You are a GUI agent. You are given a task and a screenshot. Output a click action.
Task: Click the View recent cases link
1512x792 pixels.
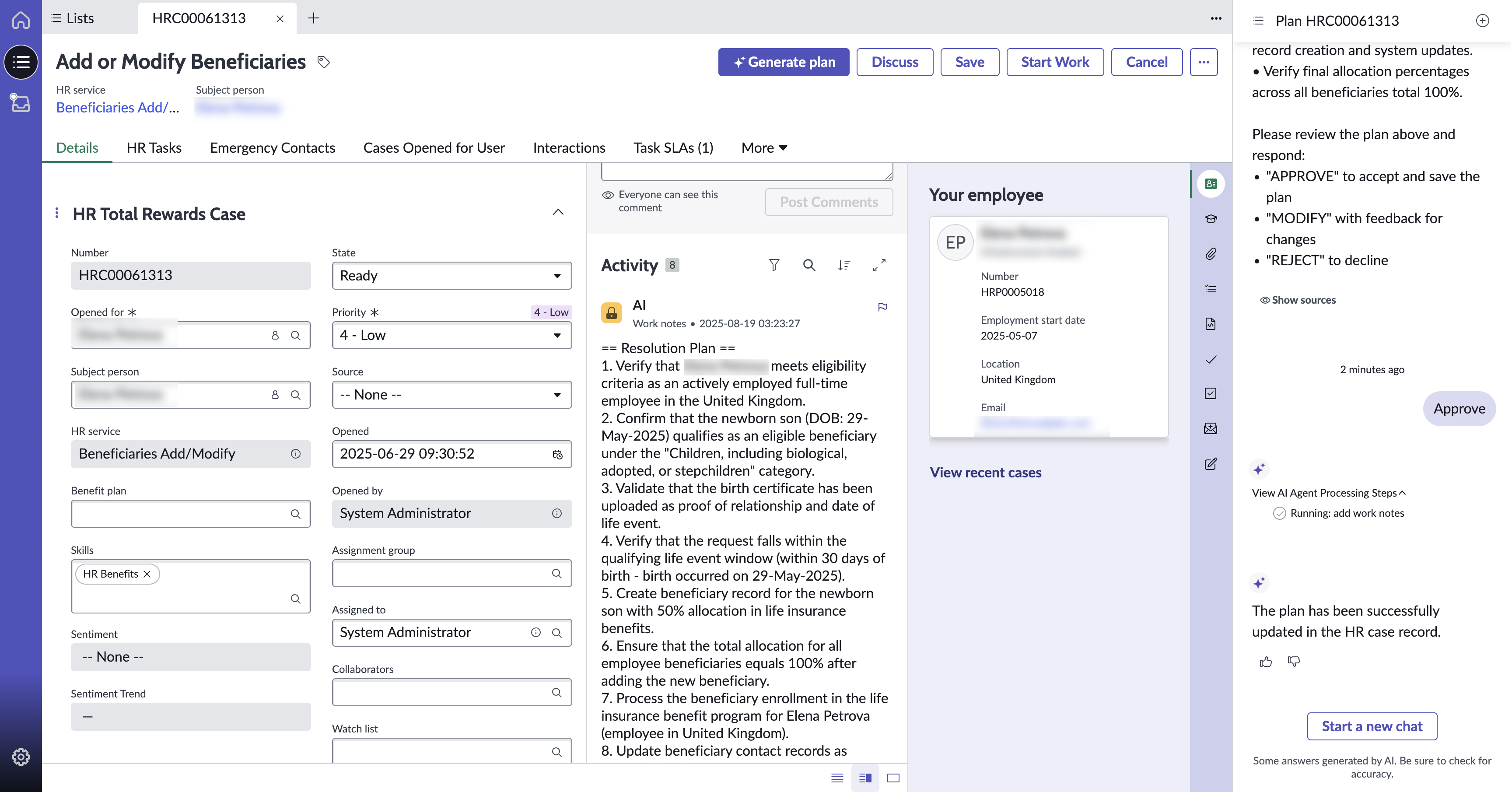[986, 473]
